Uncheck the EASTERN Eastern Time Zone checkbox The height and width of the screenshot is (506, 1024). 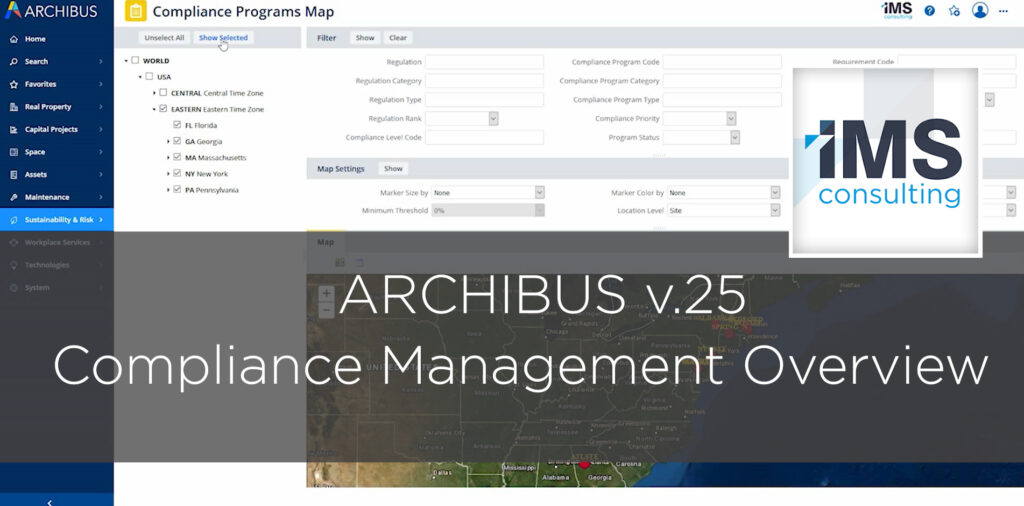(x=163, y=109)
